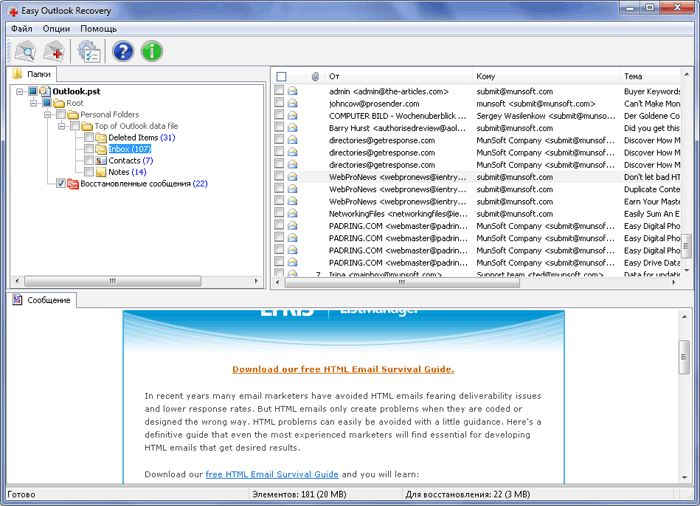Screen dimensions: 700x506
Task: Select the 'Don't let bad HT' WebProNews message
Action: 477,177
